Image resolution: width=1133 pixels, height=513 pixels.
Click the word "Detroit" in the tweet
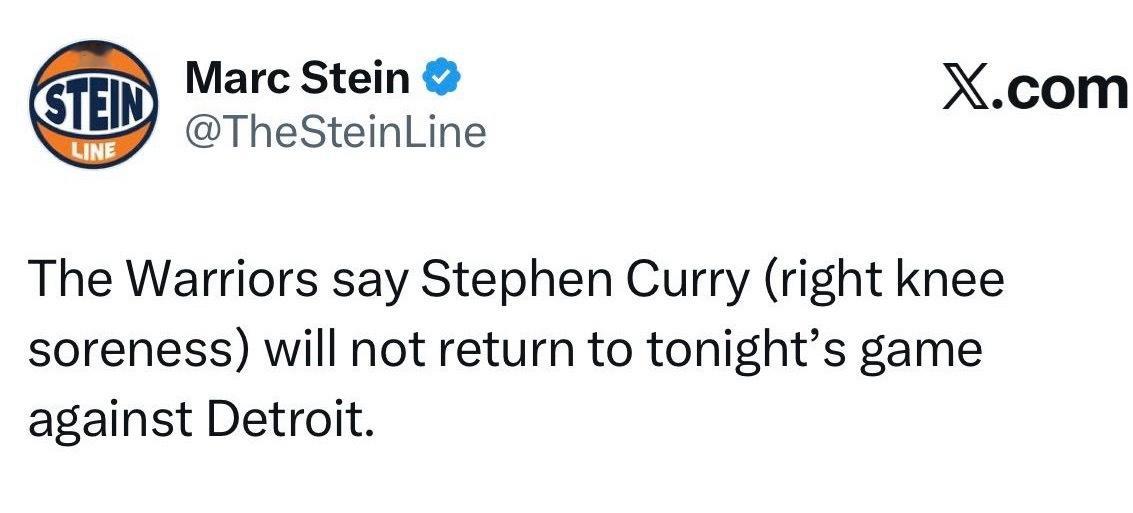point(289,419)
